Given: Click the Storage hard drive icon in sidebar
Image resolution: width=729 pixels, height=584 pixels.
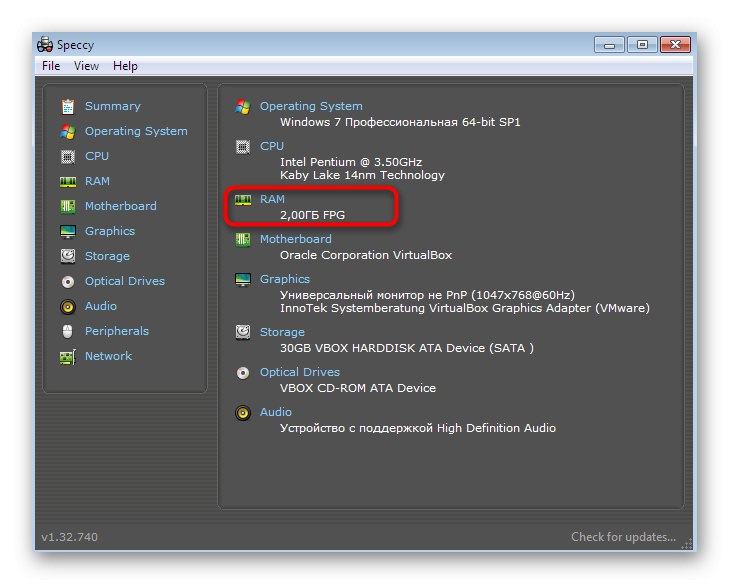Looking at the screenshot, I should (68, 256).
